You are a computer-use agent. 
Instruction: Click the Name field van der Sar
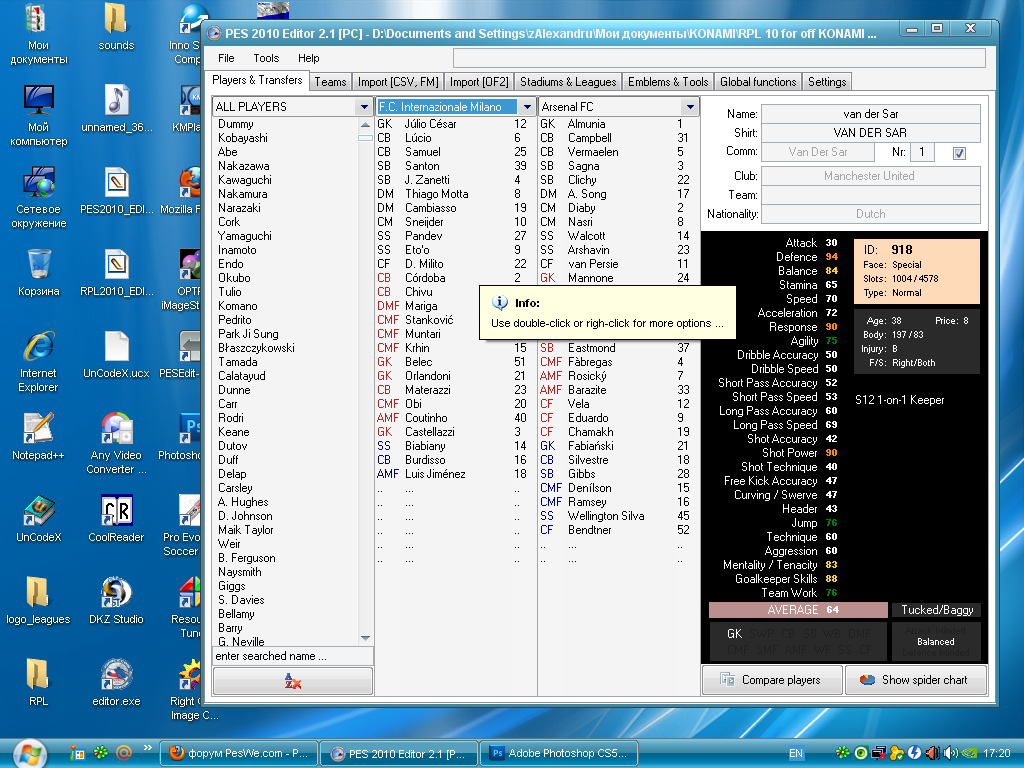pos(871,114)
